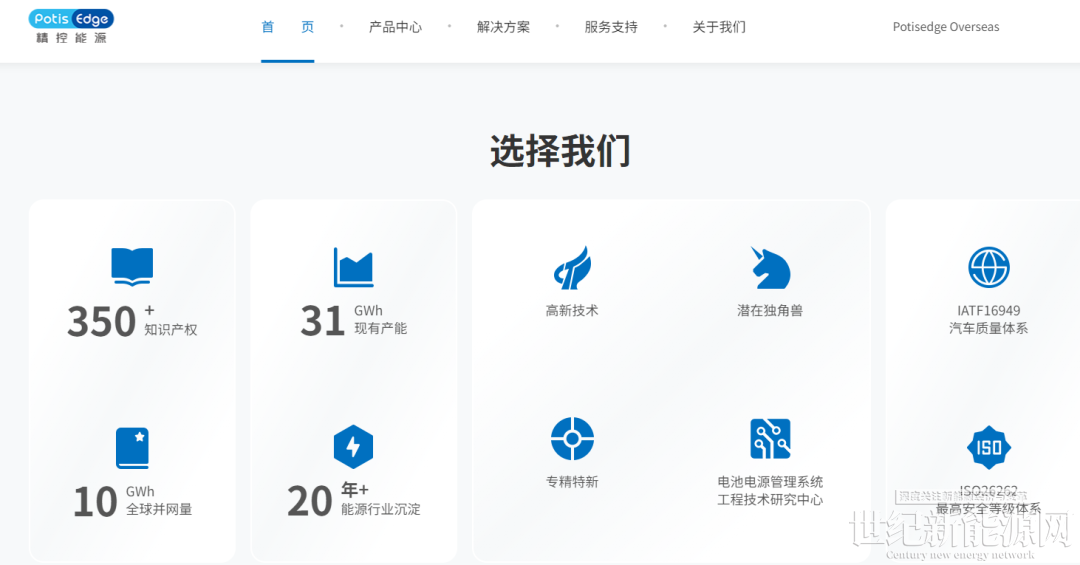Click the 选择我们 heading
Image resolution: width=1080 pixels, height=565 pixels.
click(560, 151)
